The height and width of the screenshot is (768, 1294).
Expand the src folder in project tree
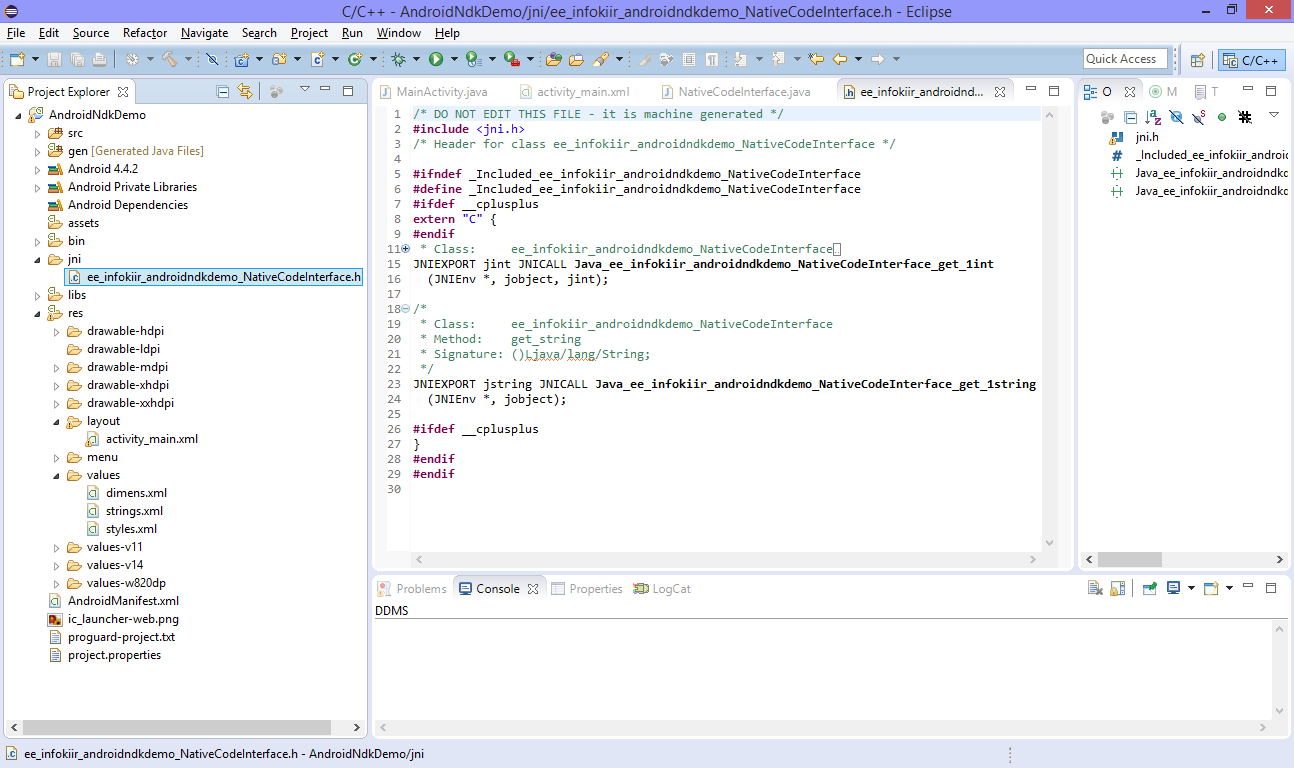click(38, 133)
